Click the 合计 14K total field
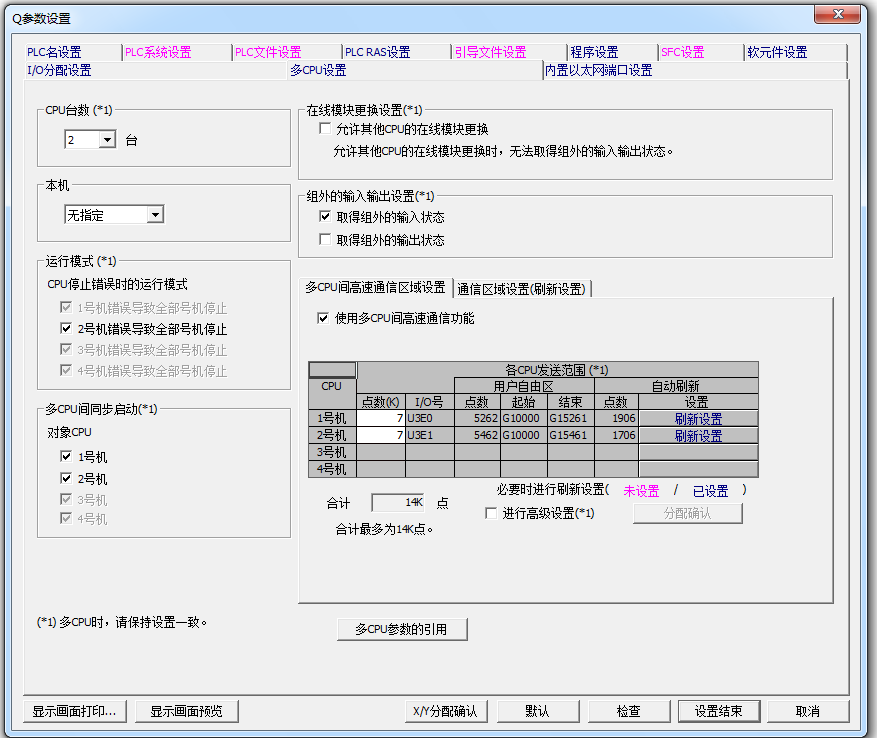 (x=398, y=502)
